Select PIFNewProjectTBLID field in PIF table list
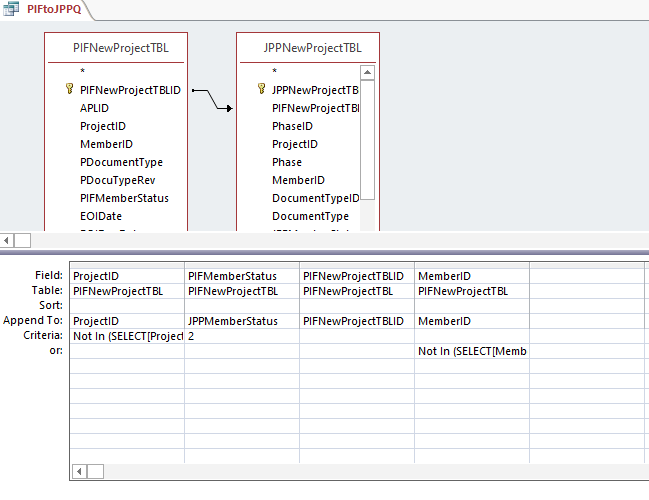649x500 pixels. pos(130,90)
